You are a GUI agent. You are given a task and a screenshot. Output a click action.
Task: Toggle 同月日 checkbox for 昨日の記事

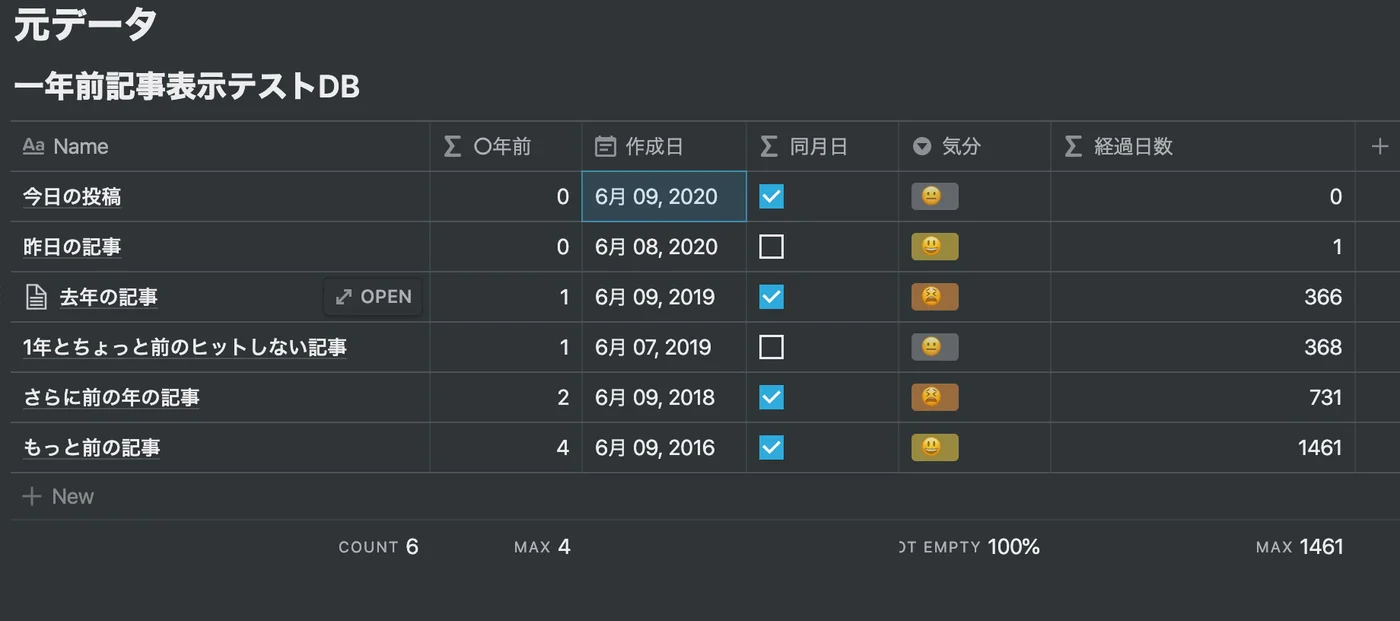click(x=771, y=246)
